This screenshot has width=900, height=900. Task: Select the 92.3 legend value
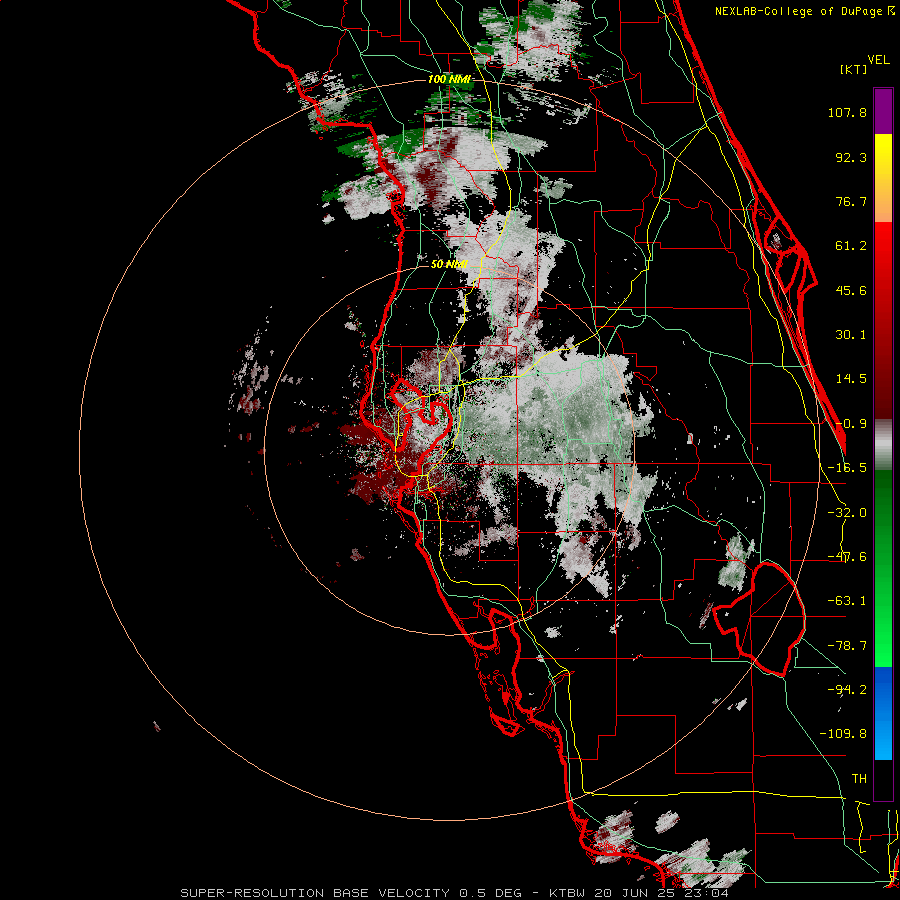point(851,157)
